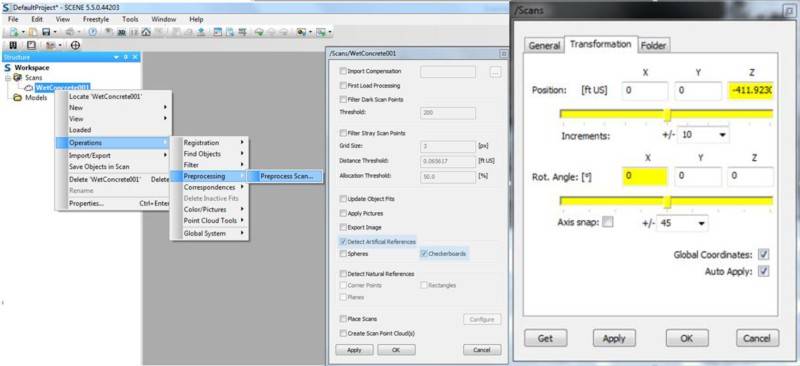Click the new project icon in toolbar
This screenshot has width=800, height=366.
pyautogui.click(x=14, y=32)
